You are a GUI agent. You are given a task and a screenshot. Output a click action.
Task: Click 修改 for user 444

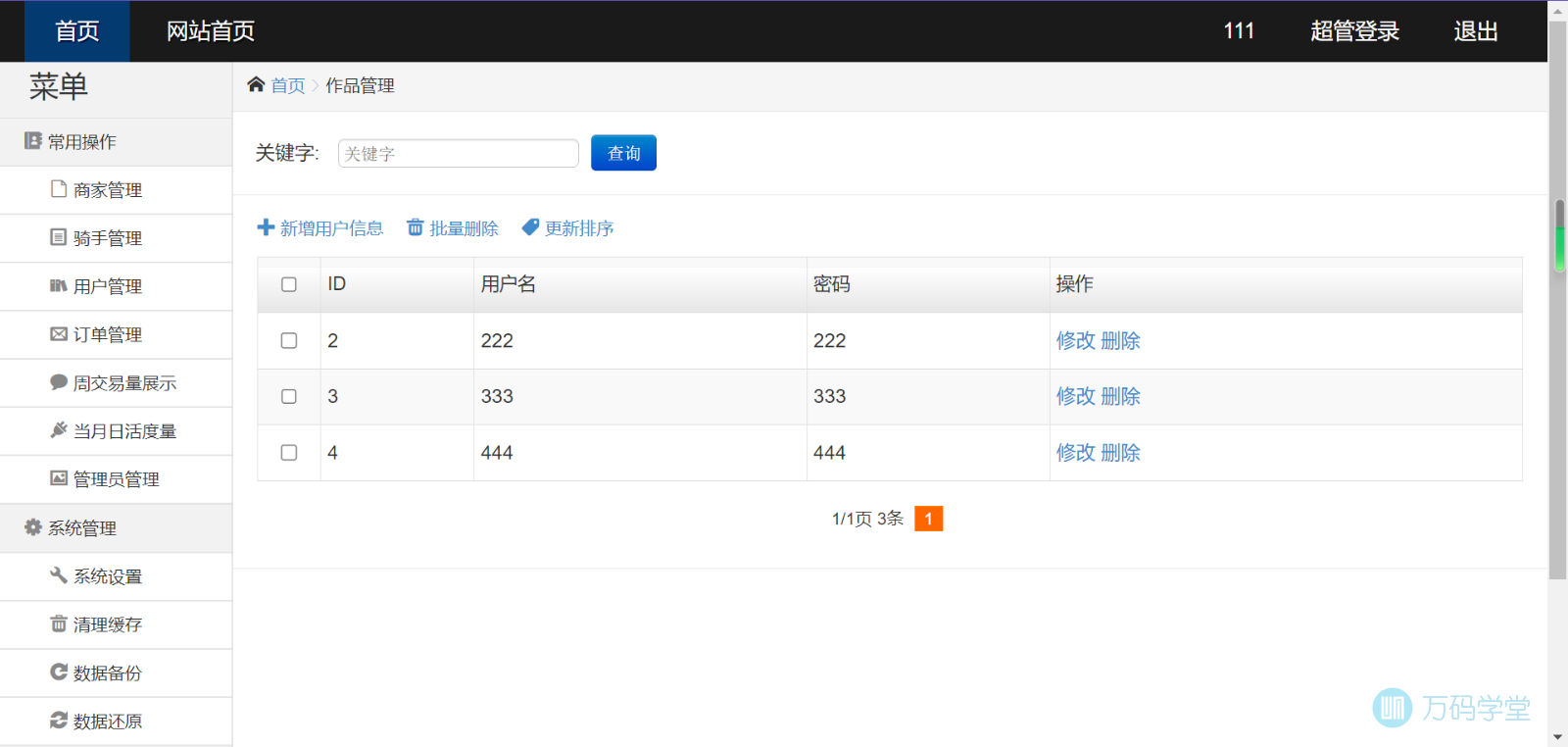point(1075,452)
